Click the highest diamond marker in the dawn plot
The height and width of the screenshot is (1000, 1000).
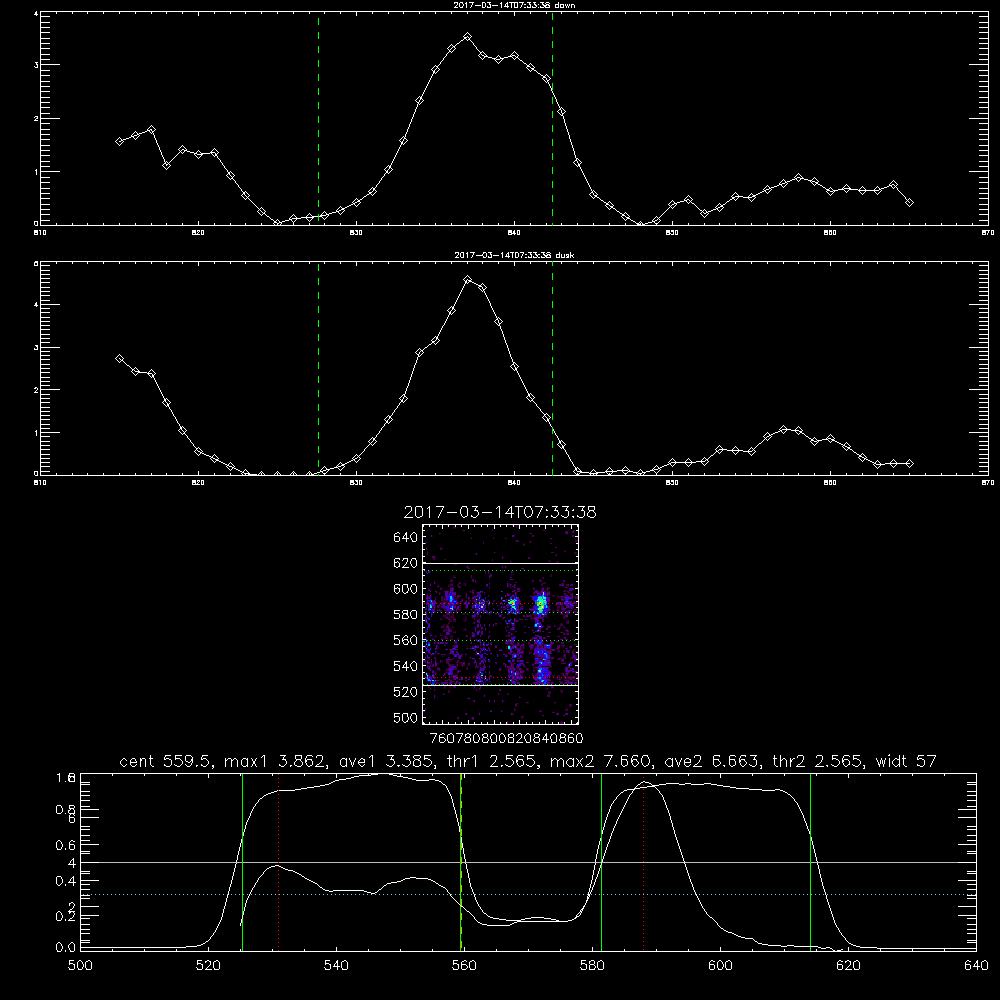[x=467, y=37]
